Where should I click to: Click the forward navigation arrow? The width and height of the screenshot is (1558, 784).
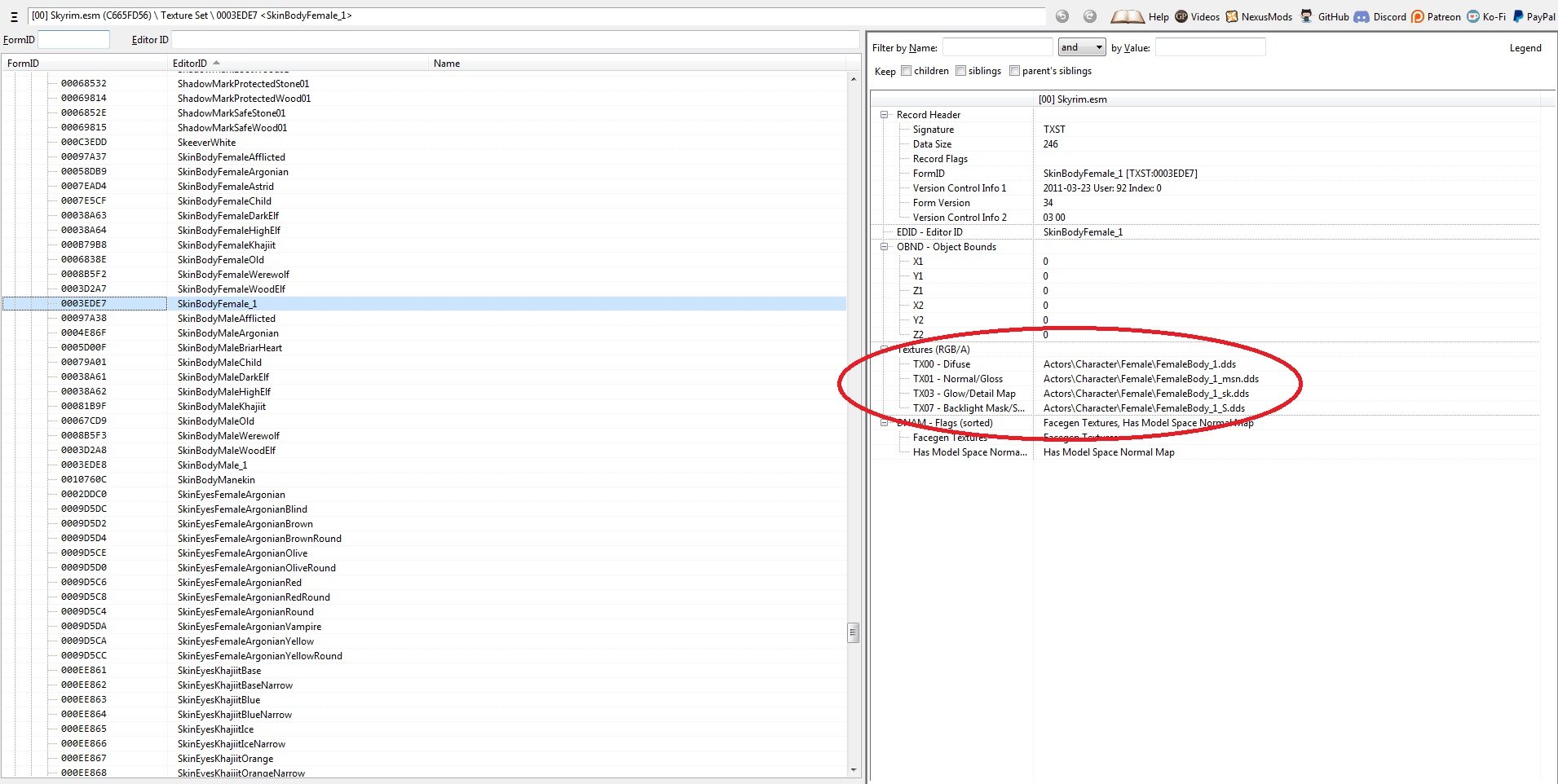click(1090, 16)
